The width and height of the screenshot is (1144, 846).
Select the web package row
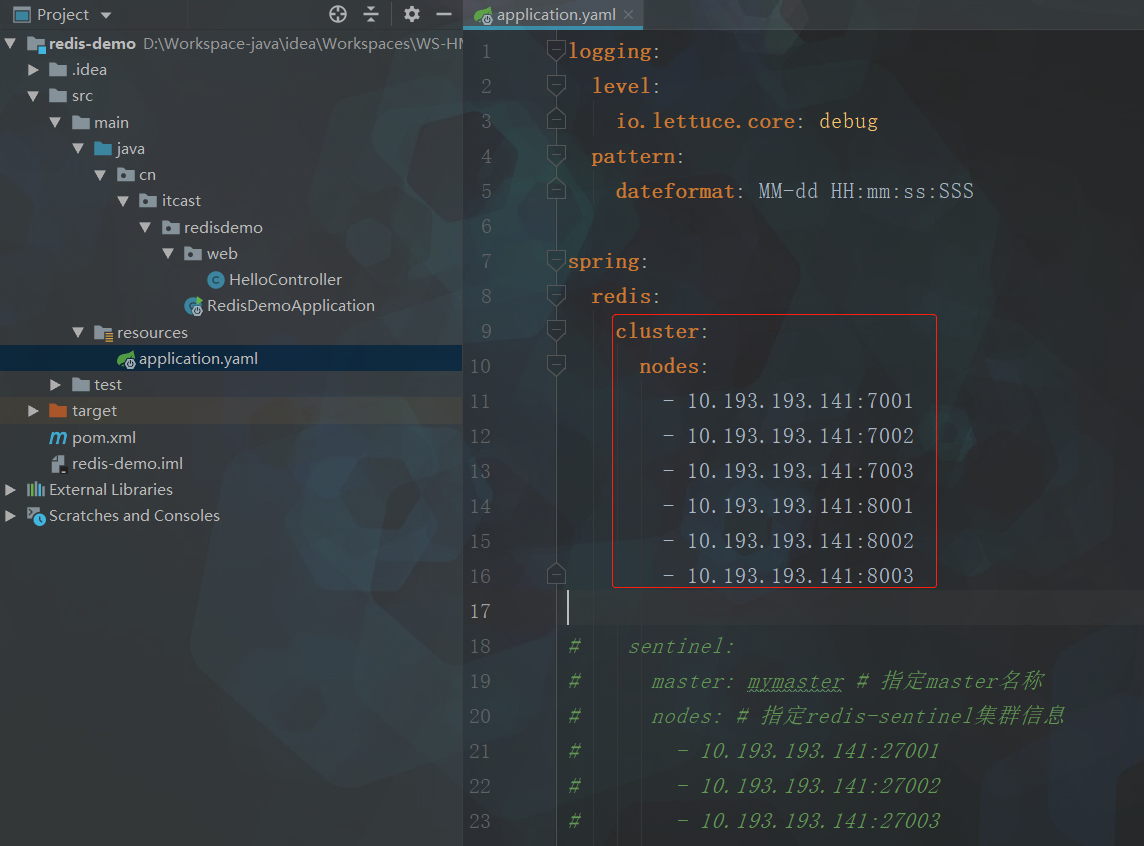click(231, 254)
